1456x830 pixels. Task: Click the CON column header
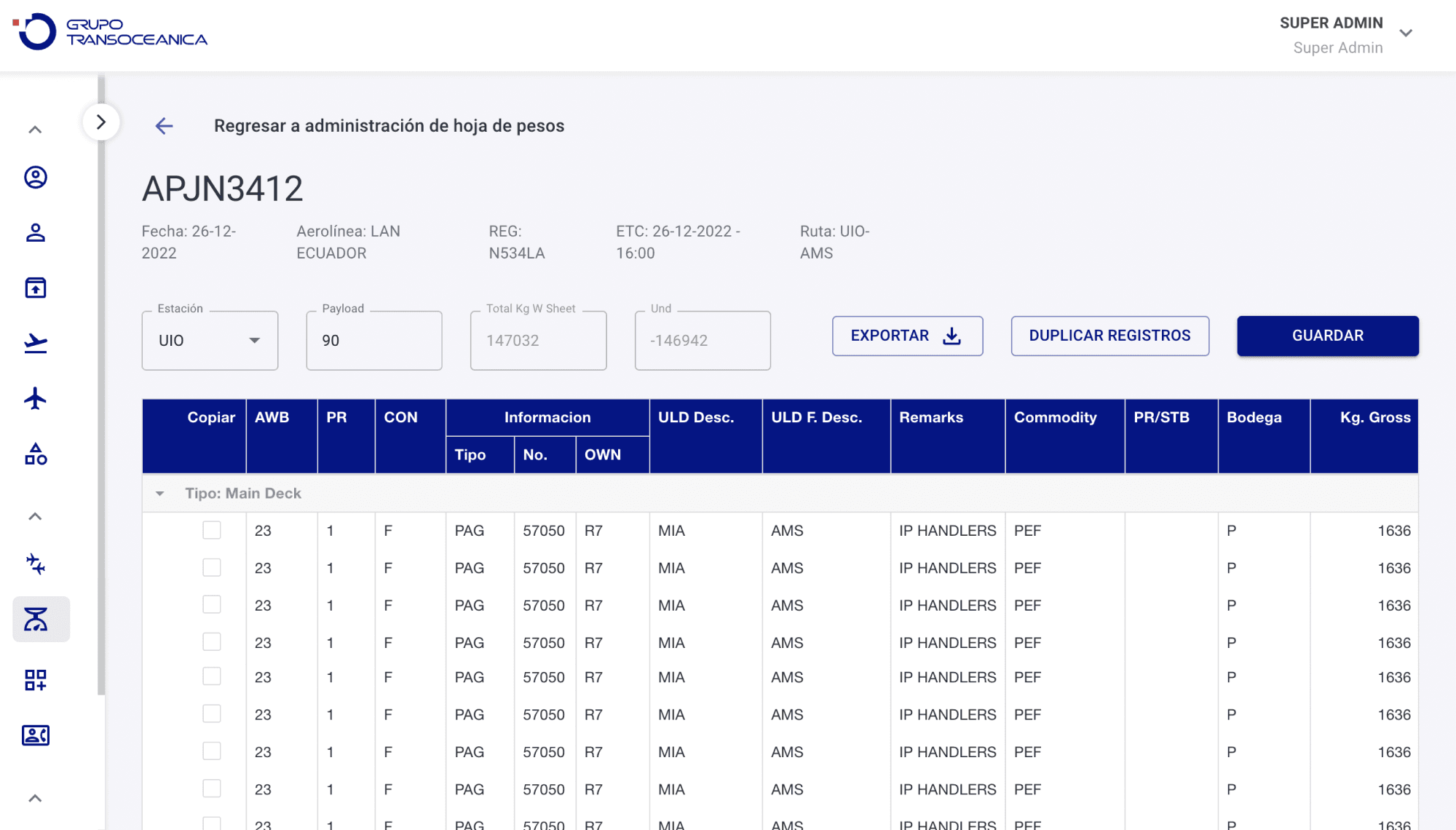tap(411, 436)
